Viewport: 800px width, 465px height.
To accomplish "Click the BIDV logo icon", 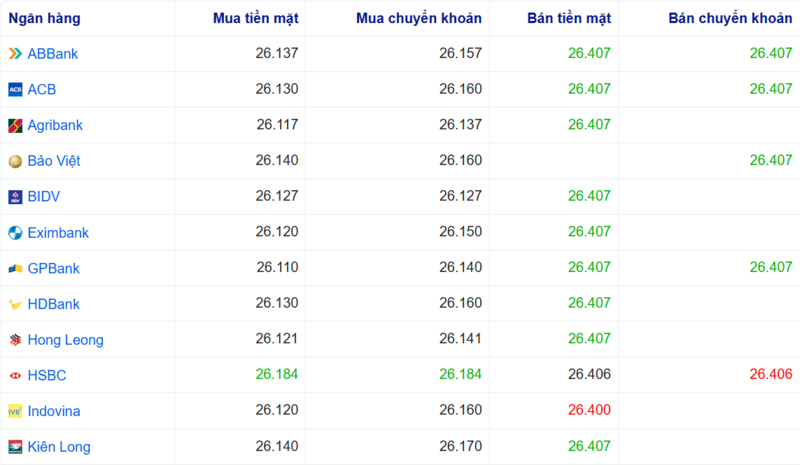I will click(x=15, y=197).
